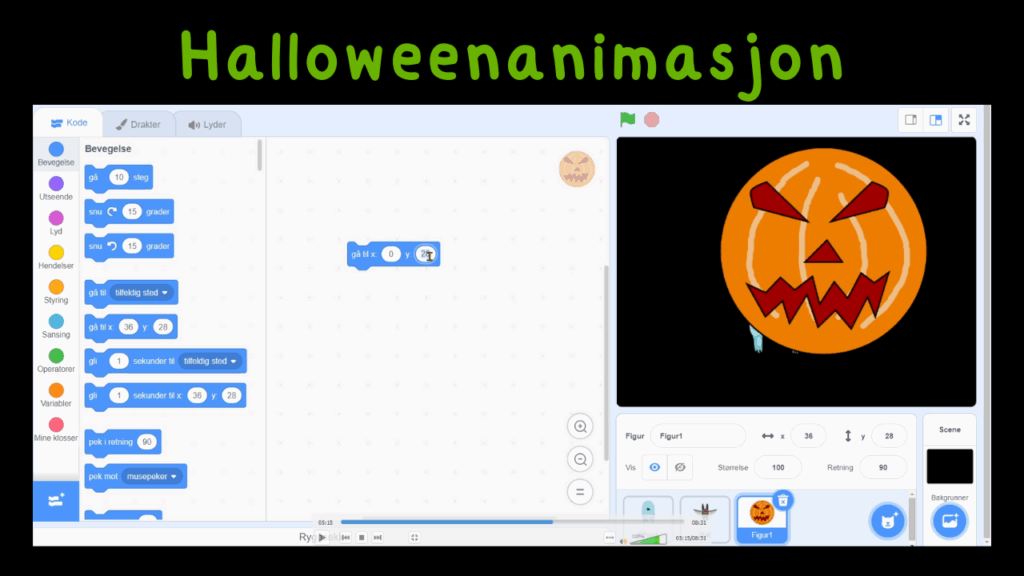1024x576 pixels.
Task: Seek on the video progress bar
Action: [x=512, y=522]
